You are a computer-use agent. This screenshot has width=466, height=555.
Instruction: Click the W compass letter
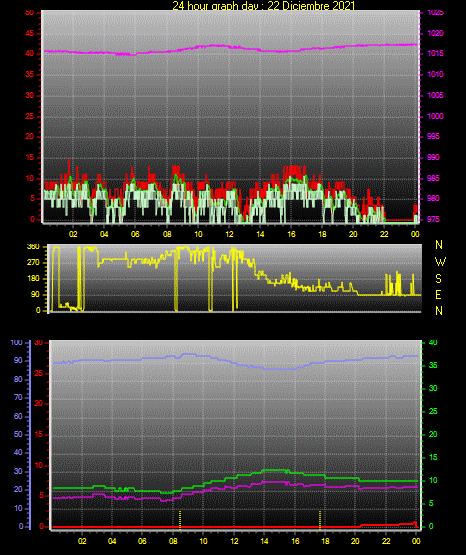coord(440,262)
